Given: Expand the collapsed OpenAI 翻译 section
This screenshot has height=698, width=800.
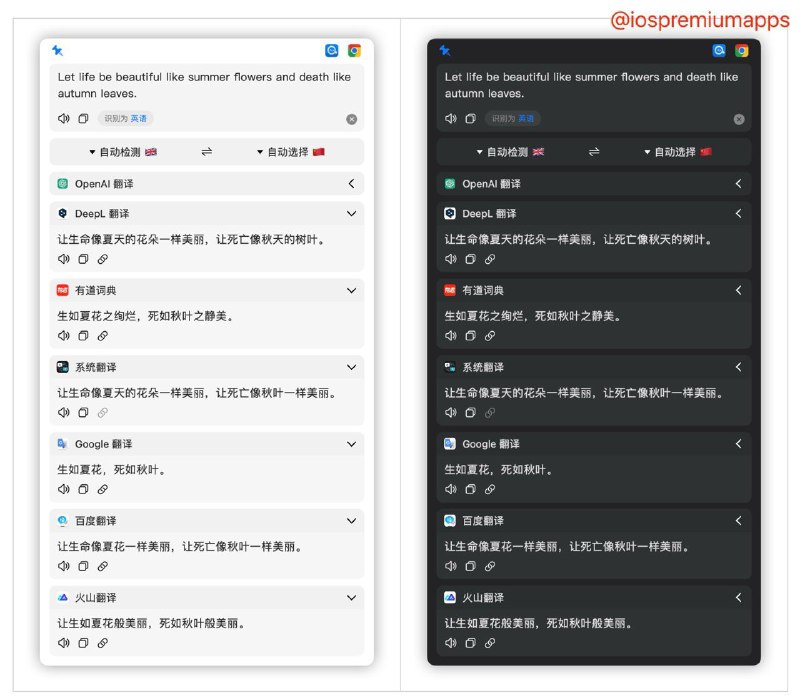Looking at the screenshot, I should coord(349,183).
